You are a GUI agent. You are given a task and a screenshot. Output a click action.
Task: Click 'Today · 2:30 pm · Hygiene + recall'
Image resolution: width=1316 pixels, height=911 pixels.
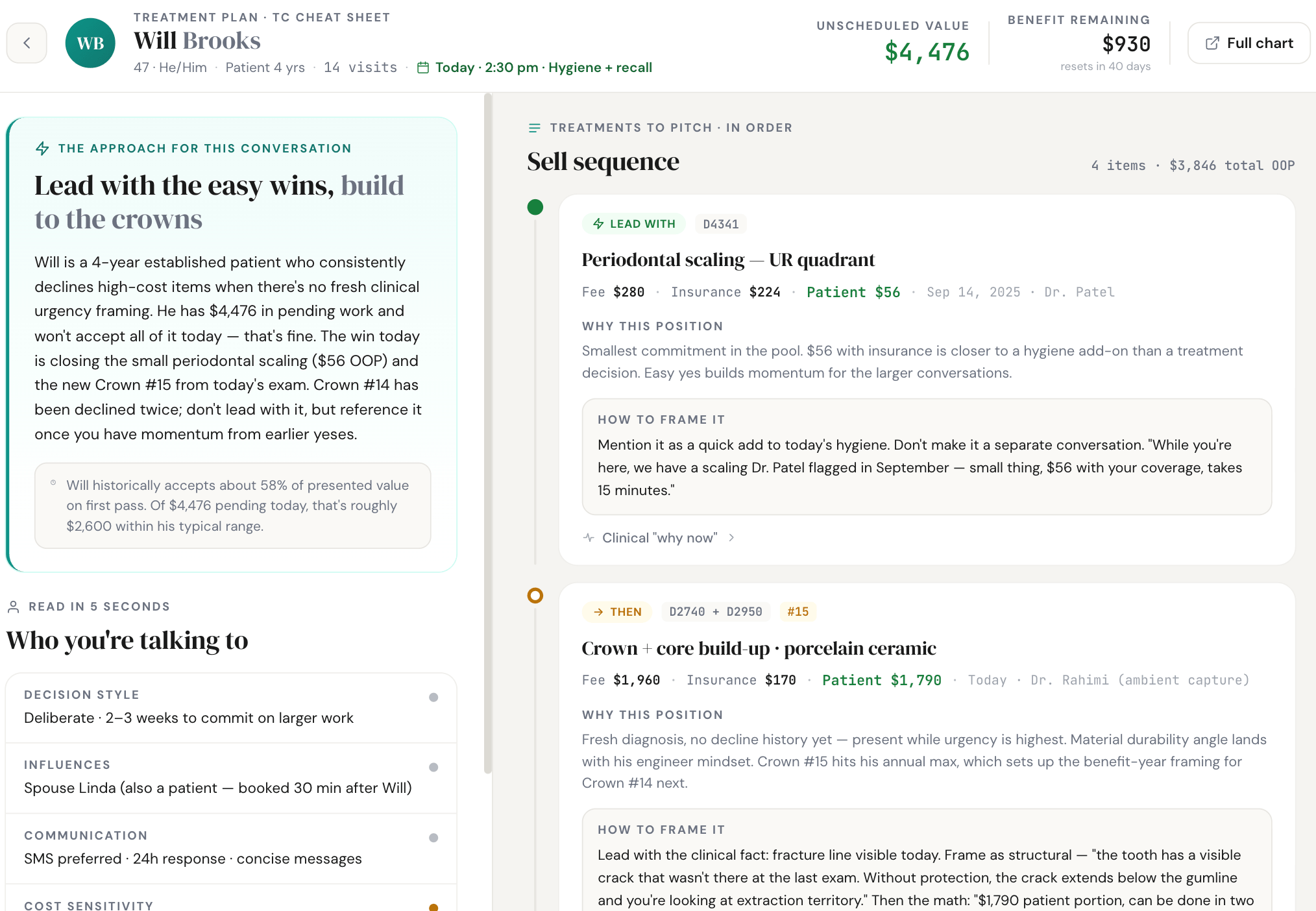544,67
